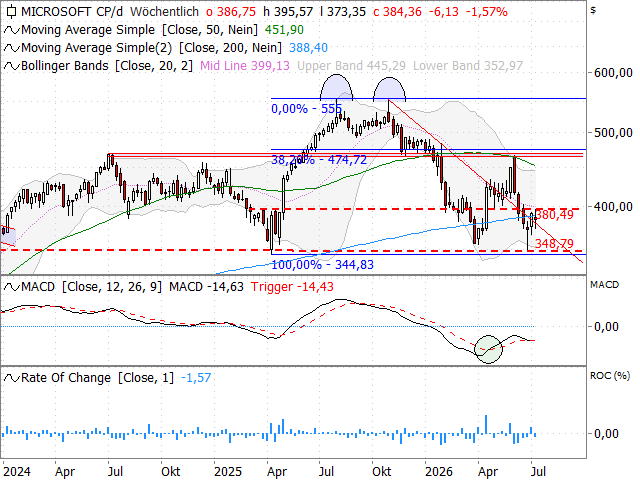Click the 2025 time axis label
This screenshot has height=480, width=640.
tap(228, 472)
